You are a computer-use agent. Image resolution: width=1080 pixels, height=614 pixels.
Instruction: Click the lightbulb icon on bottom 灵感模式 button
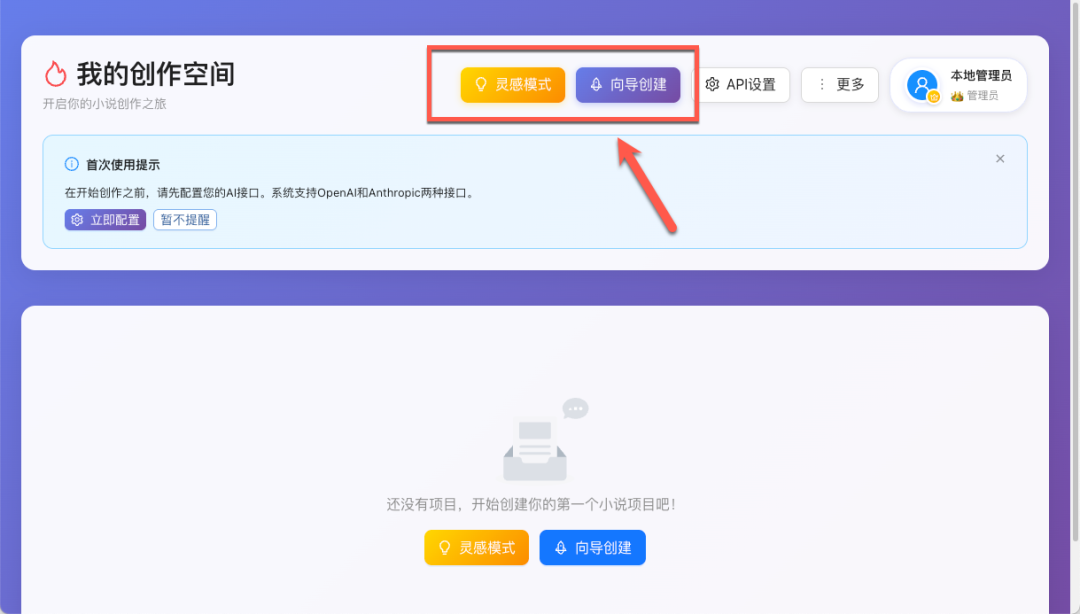pyautogui.click(x=443, y=547)
